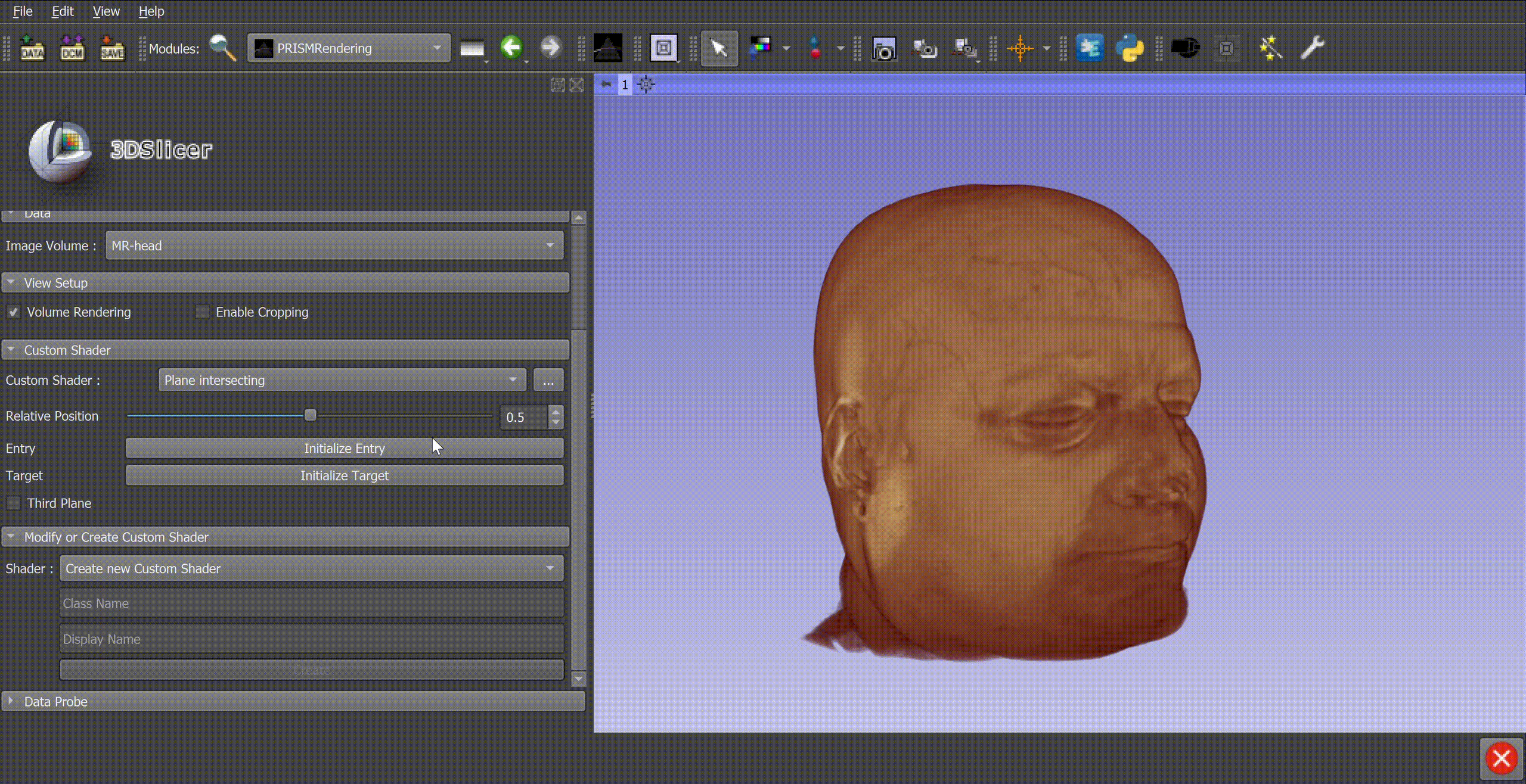1526x784 pixels.
Task: Toggle the crosshair tool icon
Action: tap(1020, 48)
